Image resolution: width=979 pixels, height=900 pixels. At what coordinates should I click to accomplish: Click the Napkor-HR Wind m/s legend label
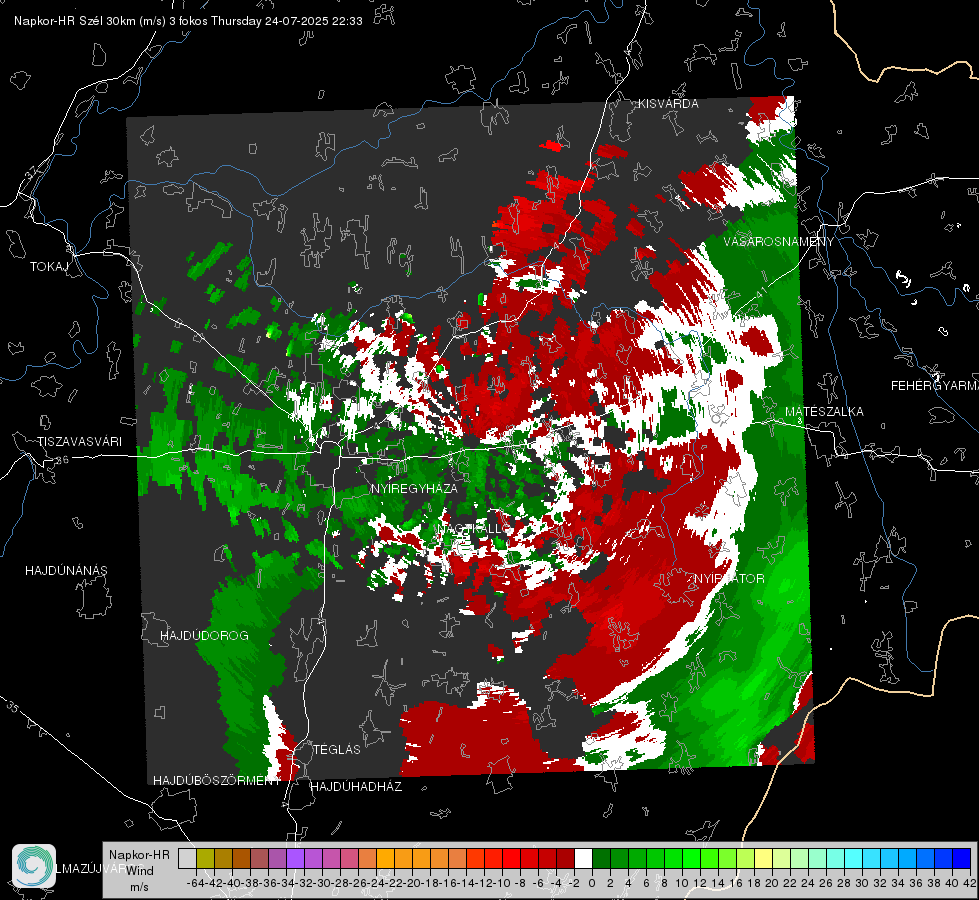pos(139,871)
